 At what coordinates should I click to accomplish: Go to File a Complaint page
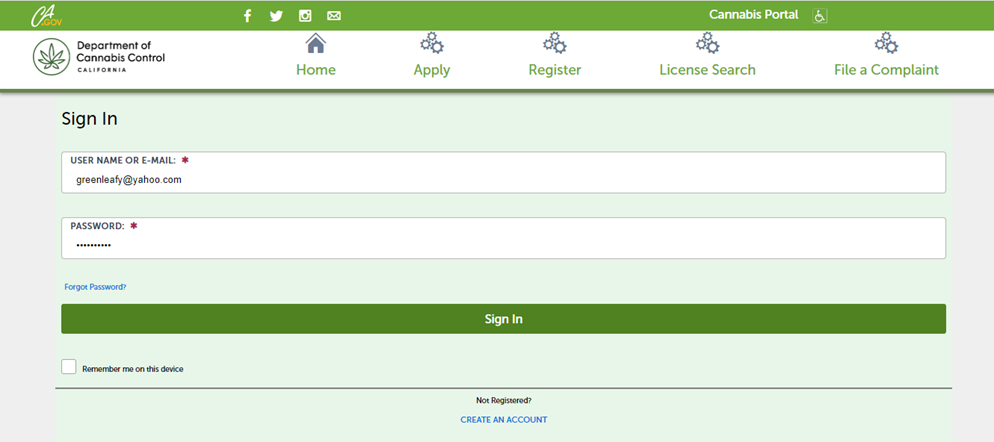[x=886, y=70]
